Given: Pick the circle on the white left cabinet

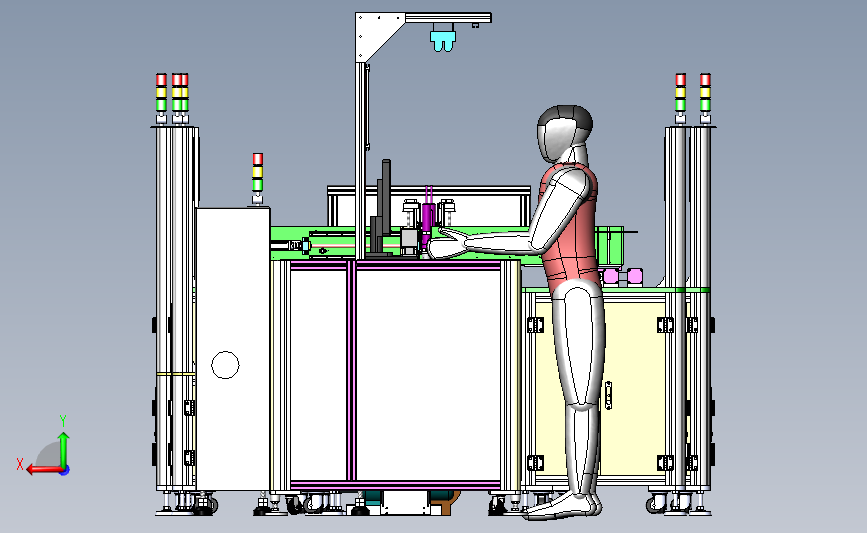Looking at the screenshot, I should (x=225, y=365).
